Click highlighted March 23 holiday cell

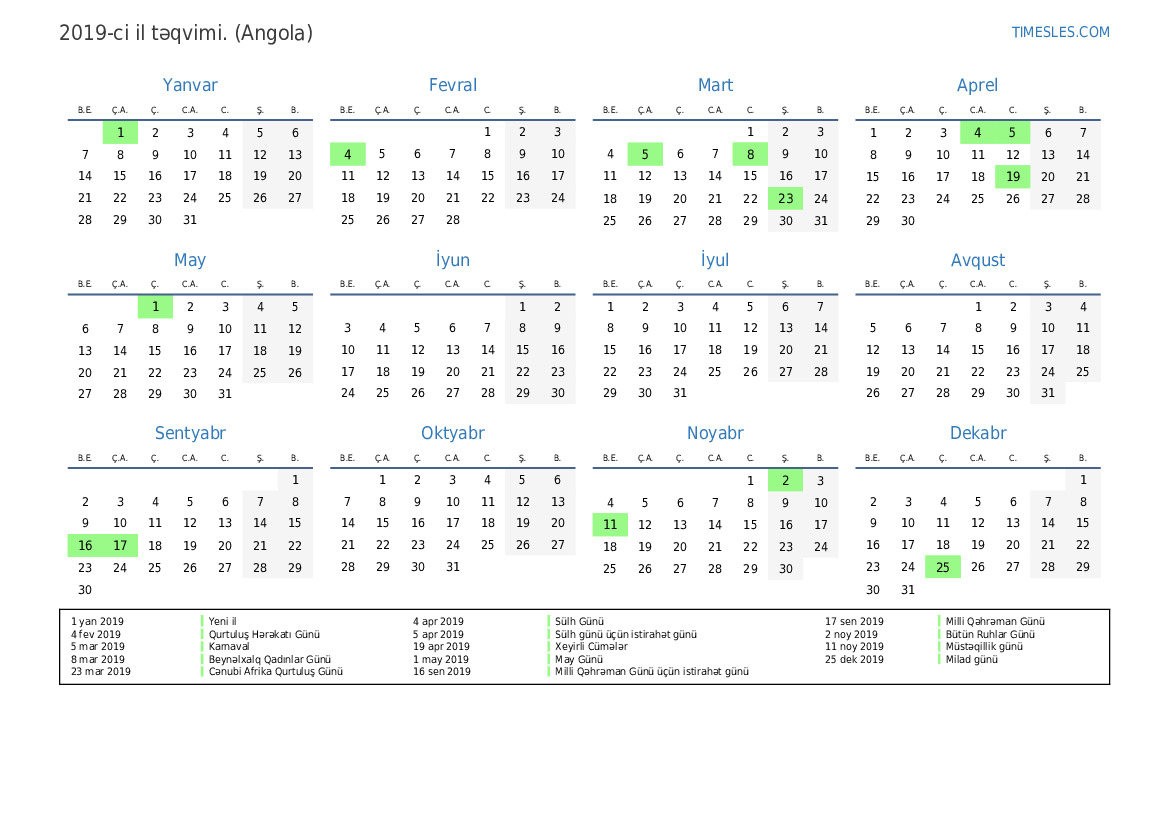785,198
